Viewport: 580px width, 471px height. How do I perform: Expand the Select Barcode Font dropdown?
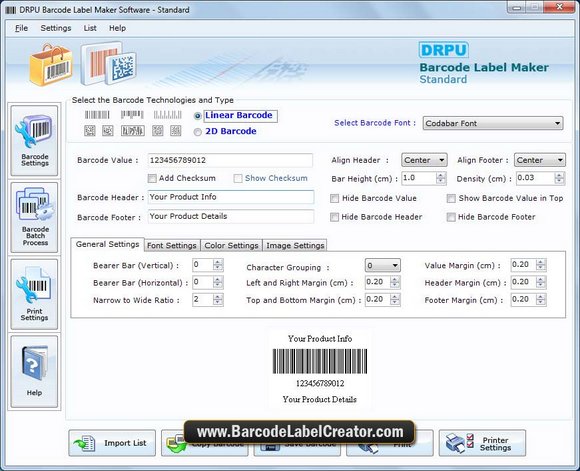[493, 123]
